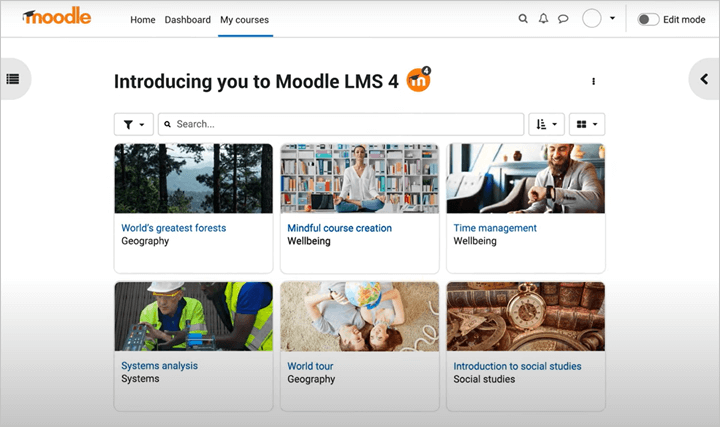The height and width of the screenshot is (427, 720).
Task: Toggle Edit mode switch
Action: 648,19
